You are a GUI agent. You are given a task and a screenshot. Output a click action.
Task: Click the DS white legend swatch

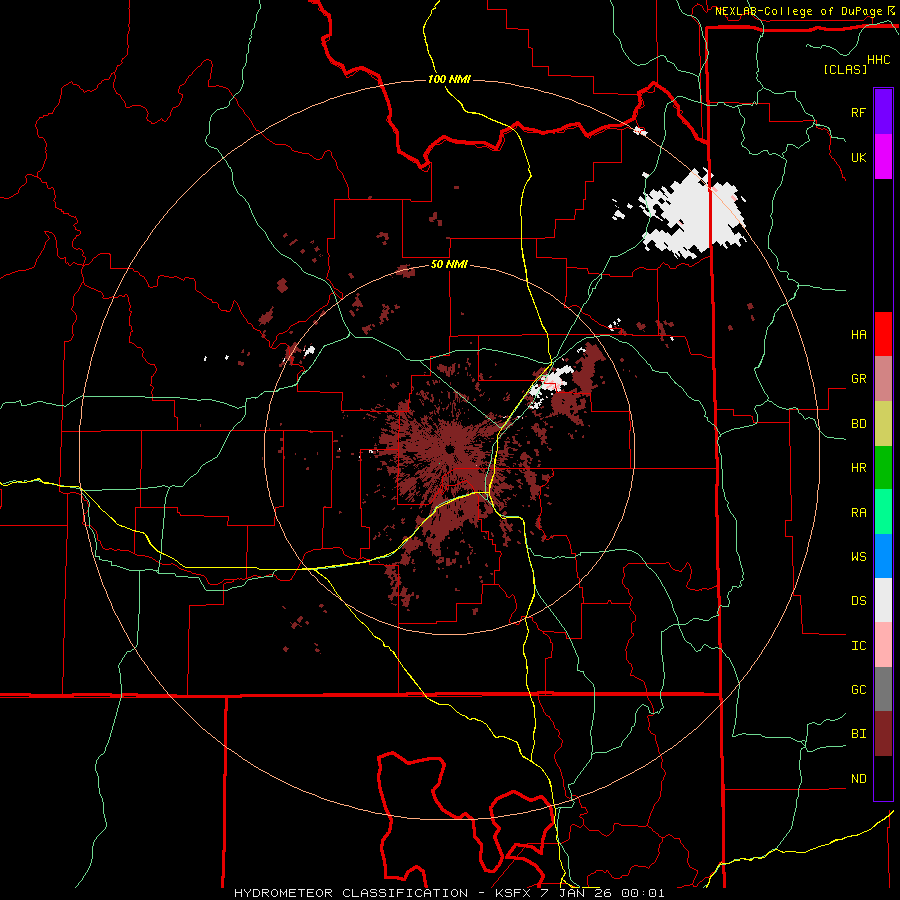point(883,600)
